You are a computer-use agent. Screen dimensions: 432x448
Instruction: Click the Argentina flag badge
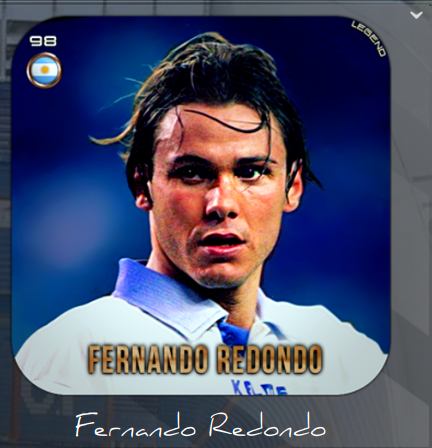point(44,70)
